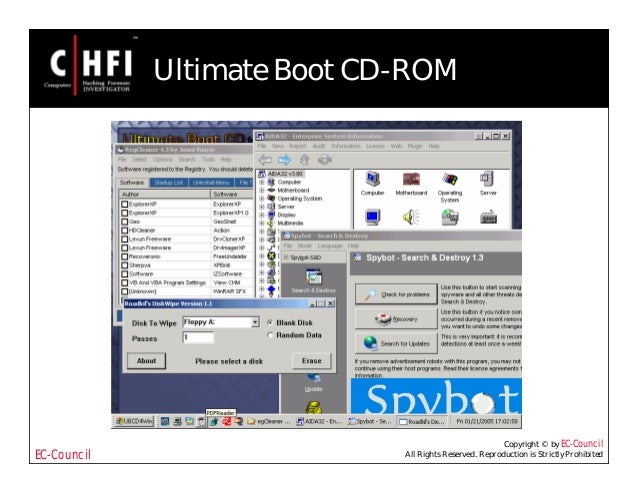This screenshot has width=638, height=493.
Task: Click the AIDA32 refresh toolbar icon
Action: (325, 160)
